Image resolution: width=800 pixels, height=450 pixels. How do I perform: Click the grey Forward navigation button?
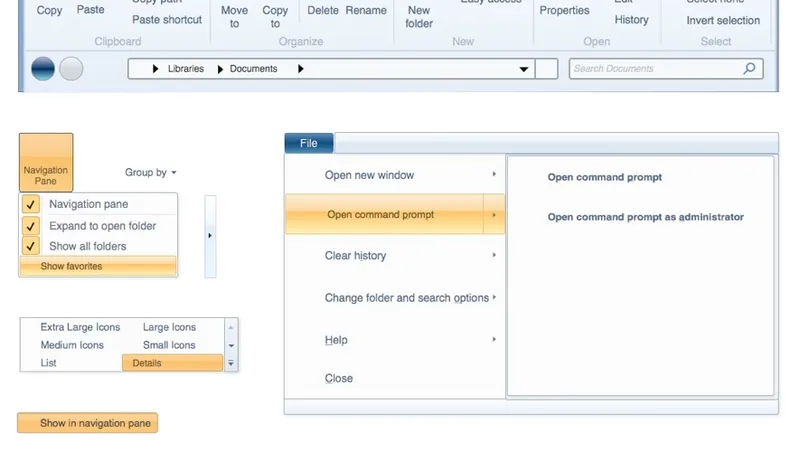pos(71,68)
